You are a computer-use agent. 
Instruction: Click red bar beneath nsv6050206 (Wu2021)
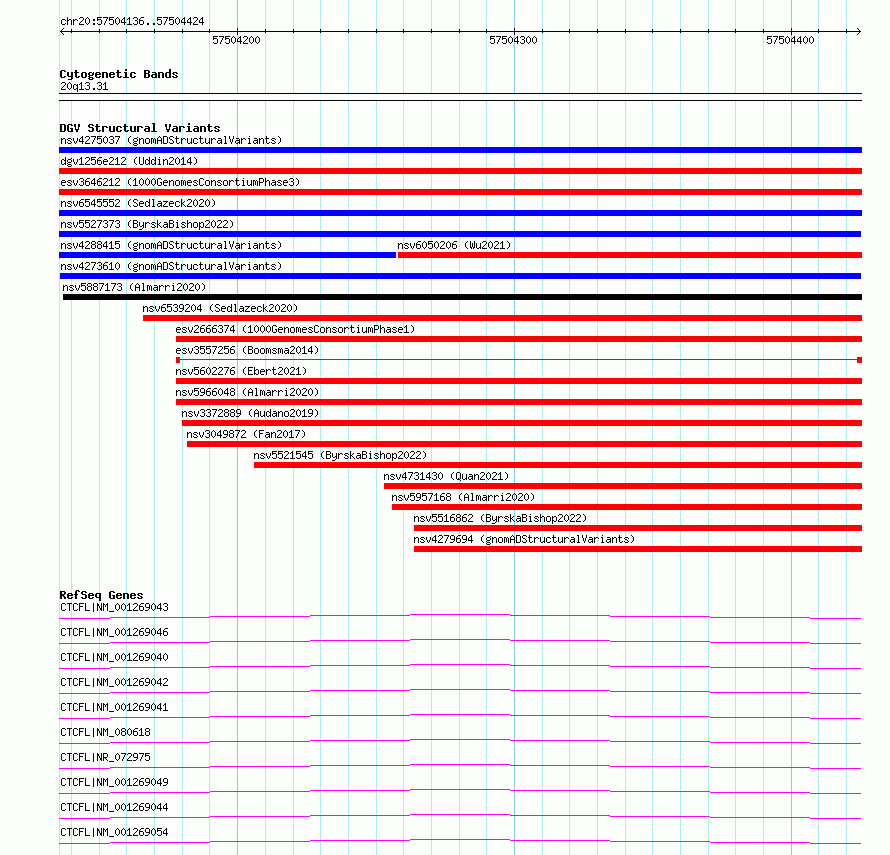click(630, 255)
